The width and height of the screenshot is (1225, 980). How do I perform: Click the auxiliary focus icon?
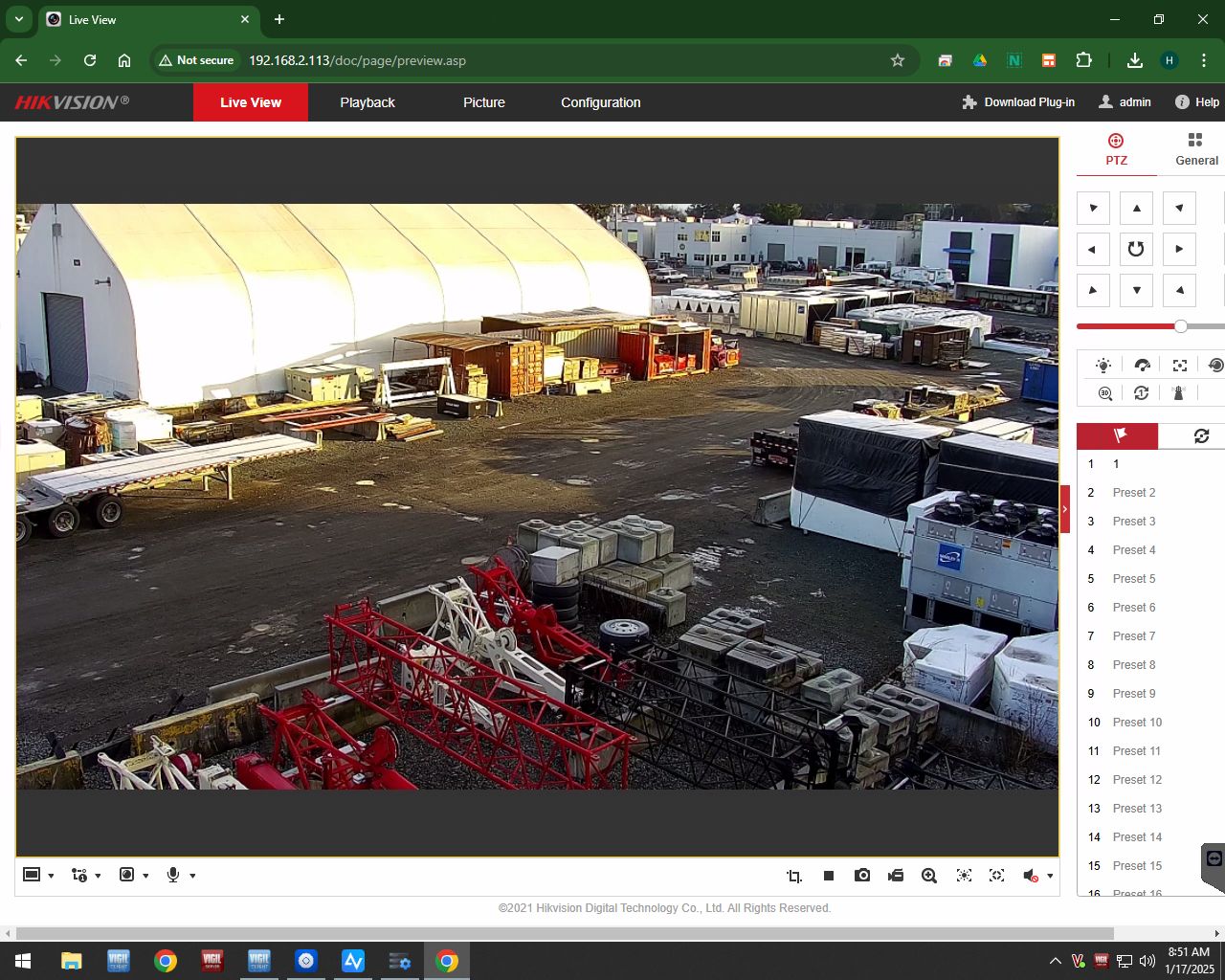[x=1180, y=366]
